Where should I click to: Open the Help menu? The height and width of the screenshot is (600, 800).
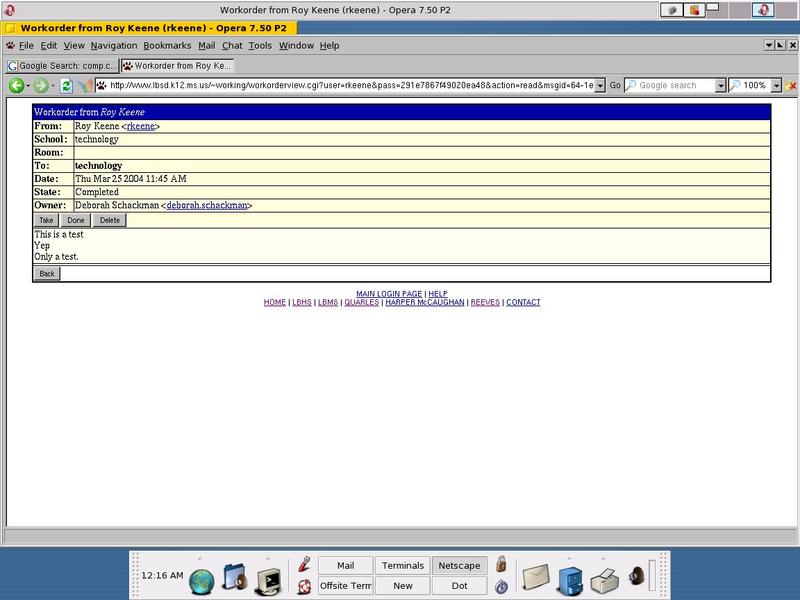click(x=329, y=45)
